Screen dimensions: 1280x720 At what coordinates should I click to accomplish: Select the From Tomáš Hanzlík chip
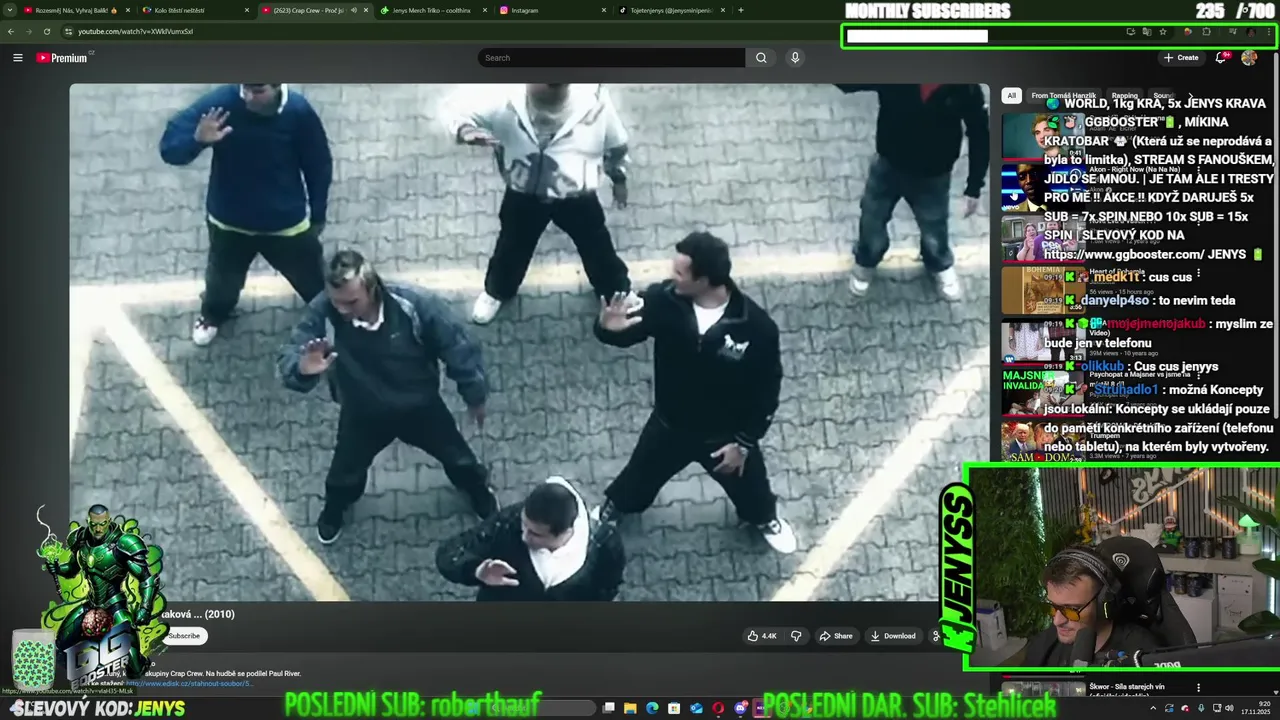click(1064, 96)
